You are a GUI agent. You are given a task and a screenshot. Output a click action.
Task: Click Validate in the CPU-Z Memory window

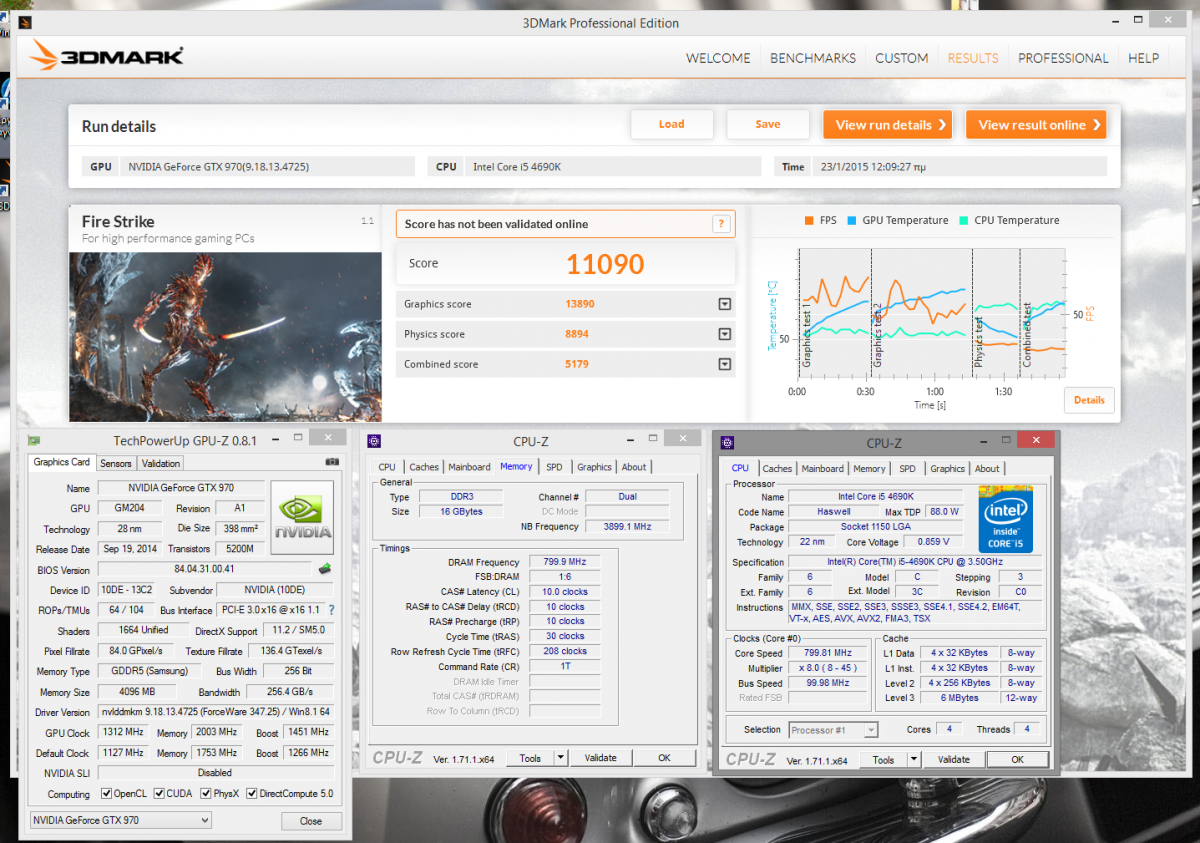point(601,758)
